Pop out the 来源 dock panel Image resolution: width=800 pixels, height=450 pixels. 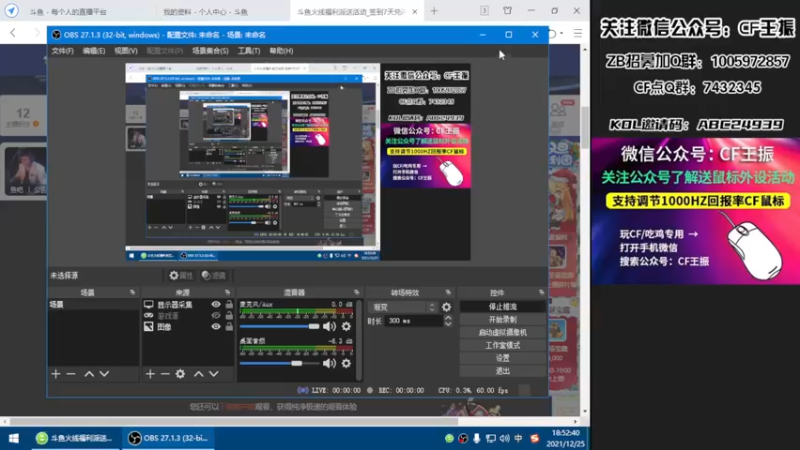227,292
